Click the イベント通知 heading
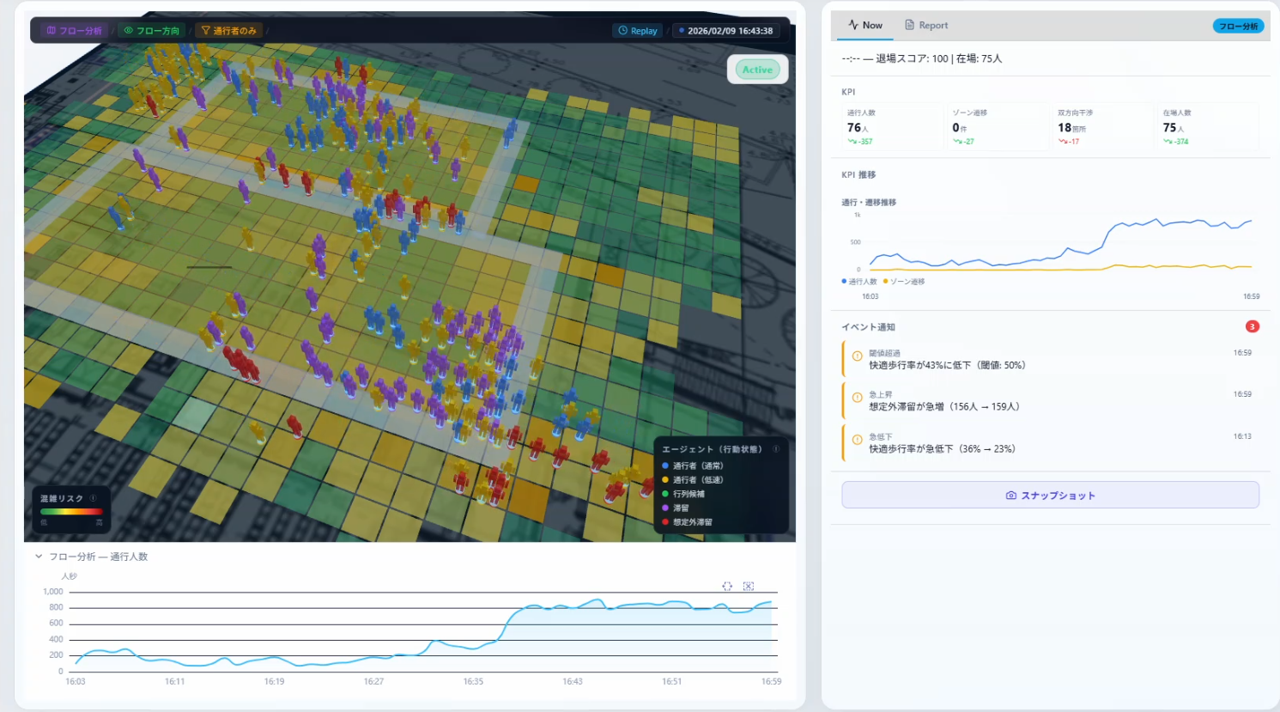 point(869,327)
